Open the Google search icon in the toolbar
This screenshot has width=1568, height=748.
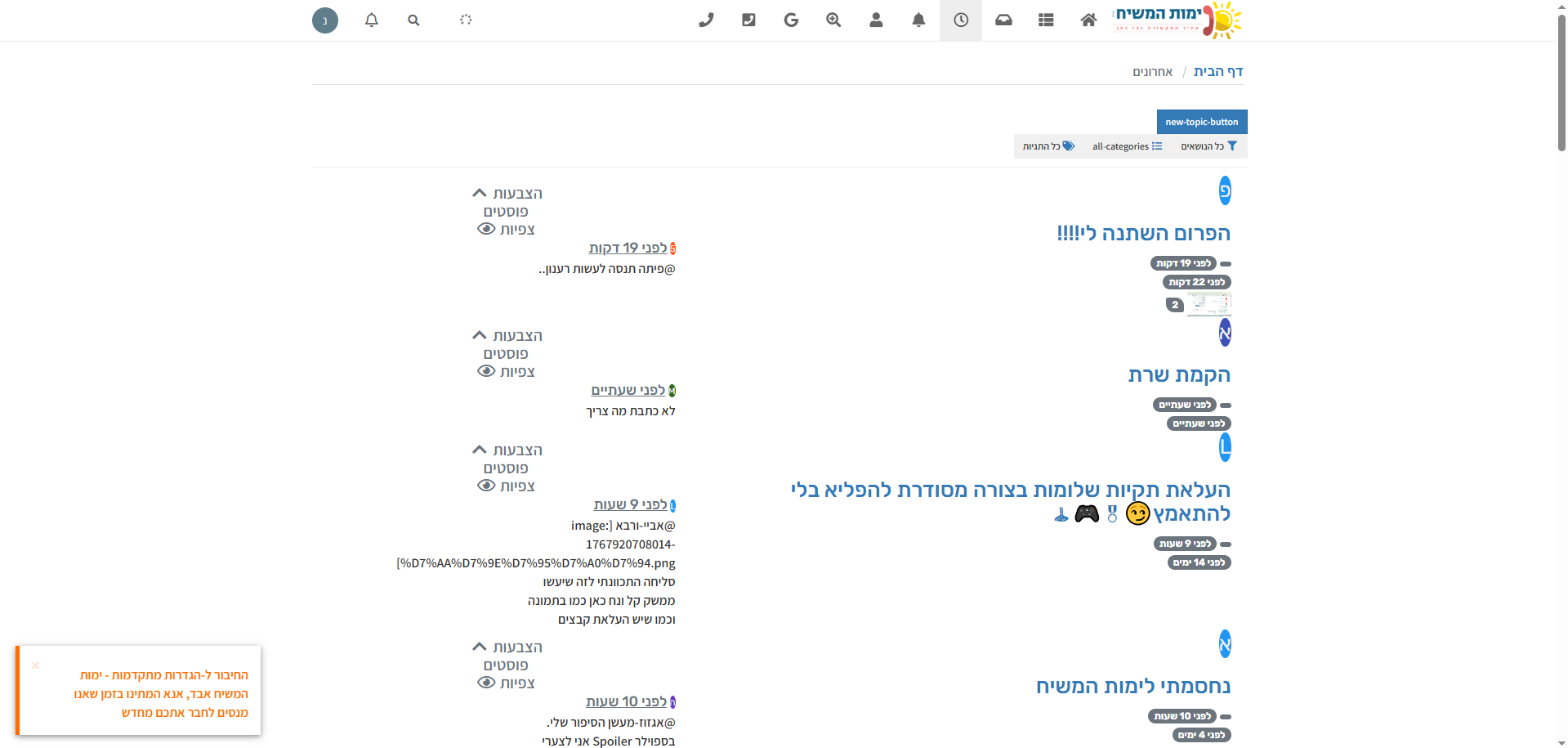pos(791,20)
